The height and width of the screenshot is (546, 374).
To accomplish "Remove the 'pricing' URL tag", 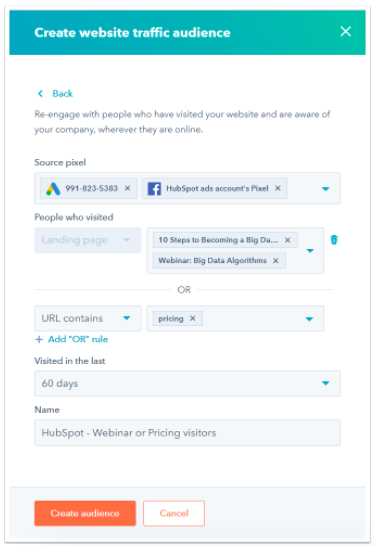I will [x=192, y=318].
